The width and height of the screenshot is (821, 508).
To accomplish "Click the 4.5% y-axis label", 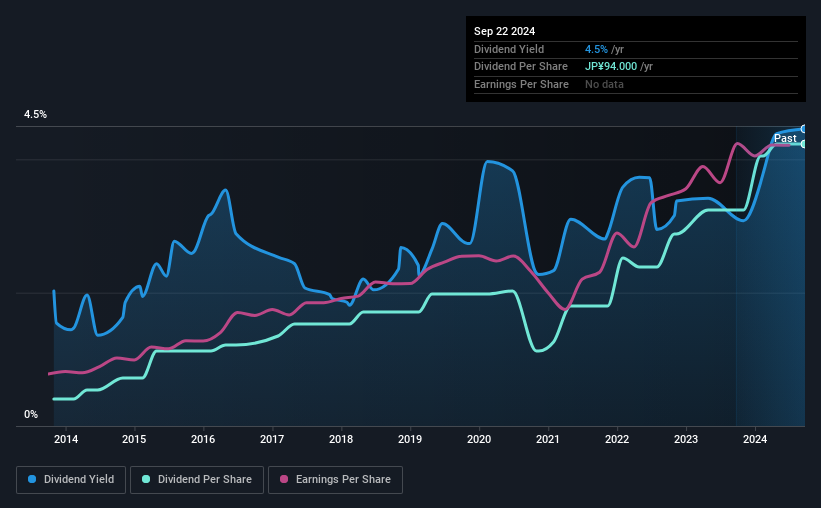I will coord(36,114).
